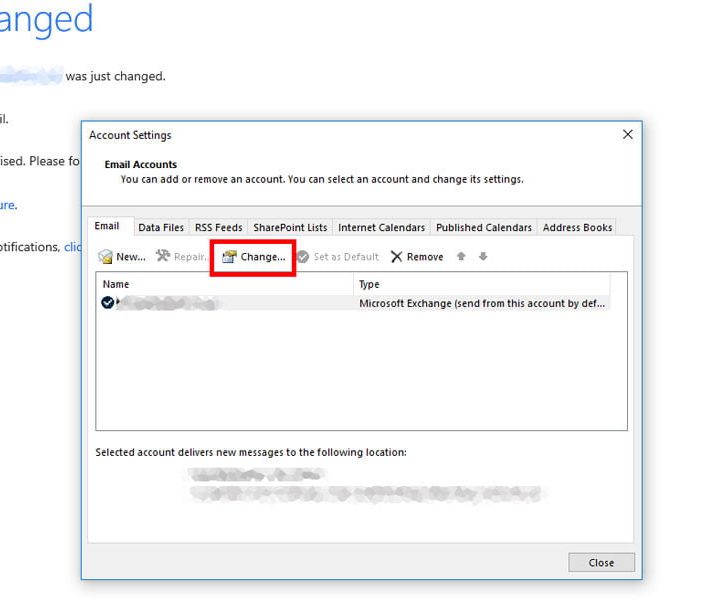The width and height of the screenshot is (720, 600).
Task: Click the New account envelope icon
Action: point(105,257)
